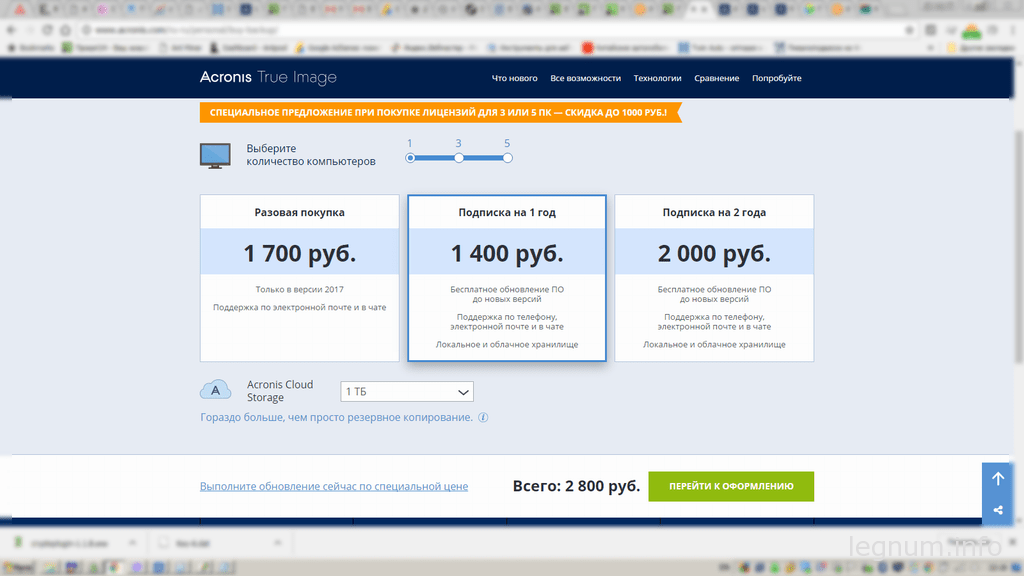Screen dimensions: 1024x576
Task: Click the Acronis True Image logo
Action: (268, 77)
